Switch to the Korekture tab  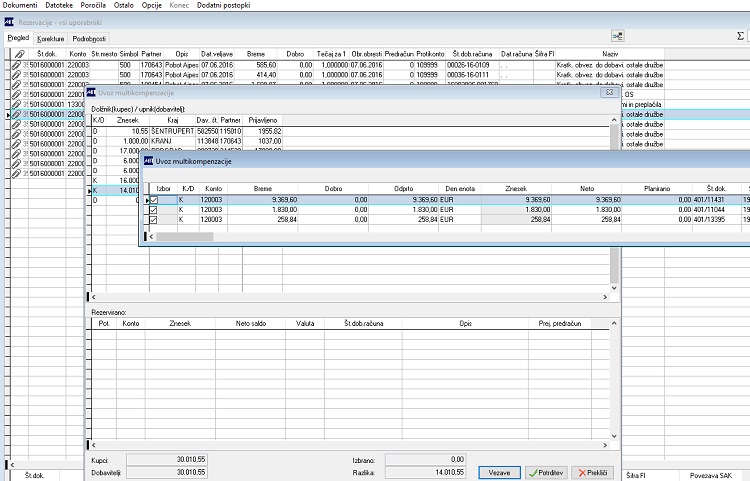coord(50,39)
